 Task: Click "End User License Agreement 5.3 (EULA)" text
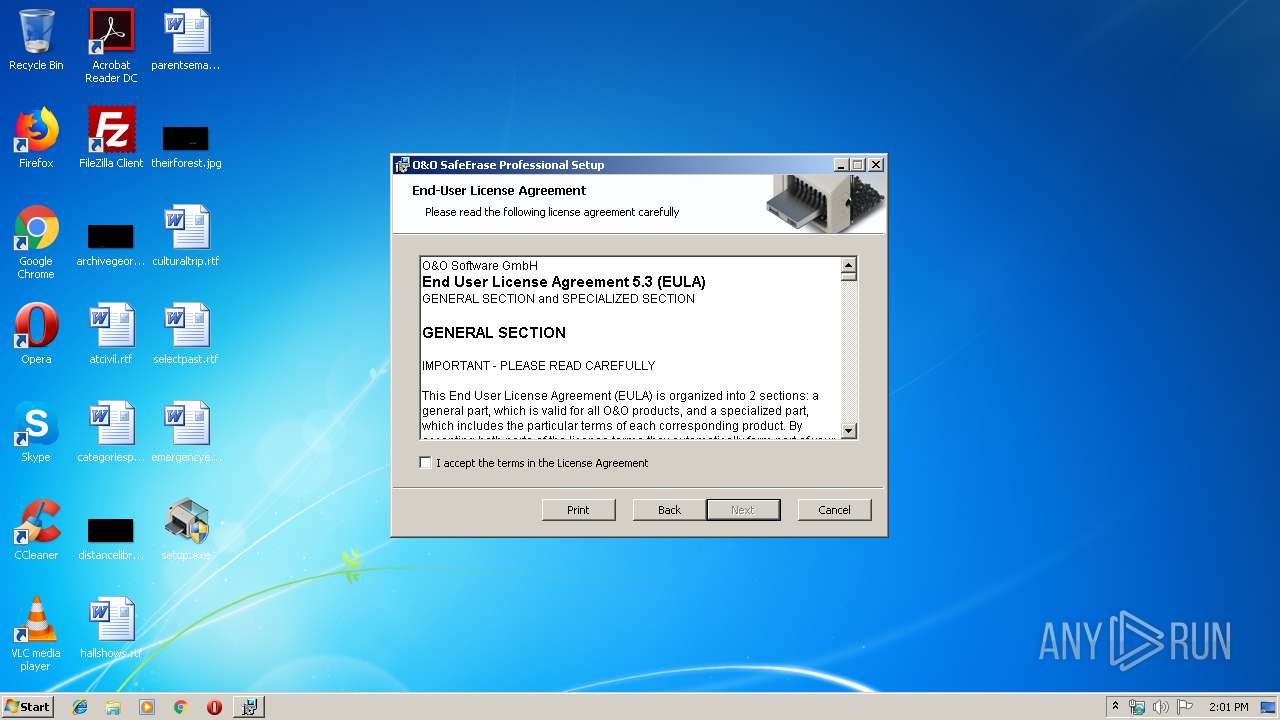pos(564,282)
